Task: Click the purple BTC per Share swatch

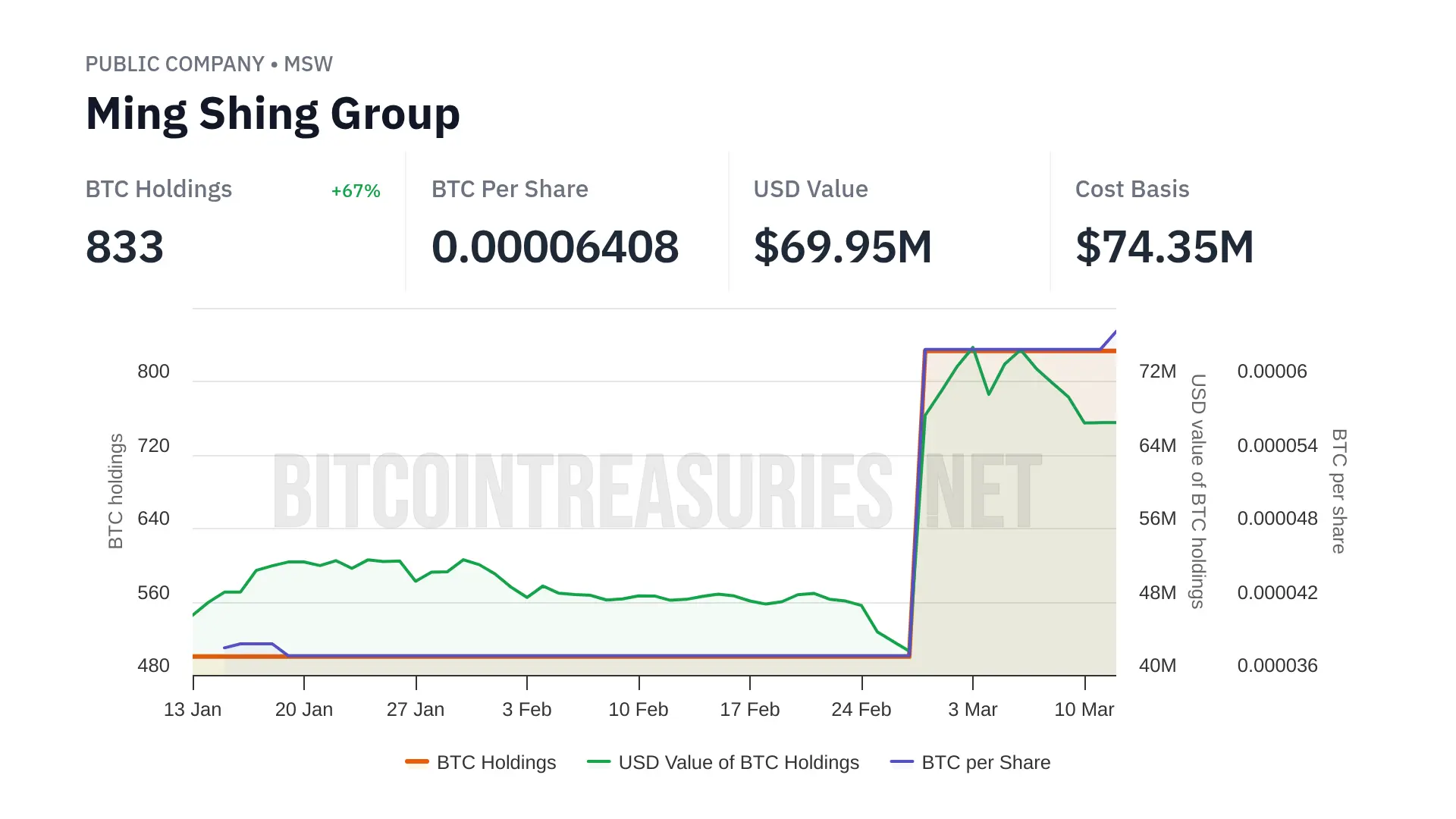Action: pyautogui.click(x=902, y=761)
